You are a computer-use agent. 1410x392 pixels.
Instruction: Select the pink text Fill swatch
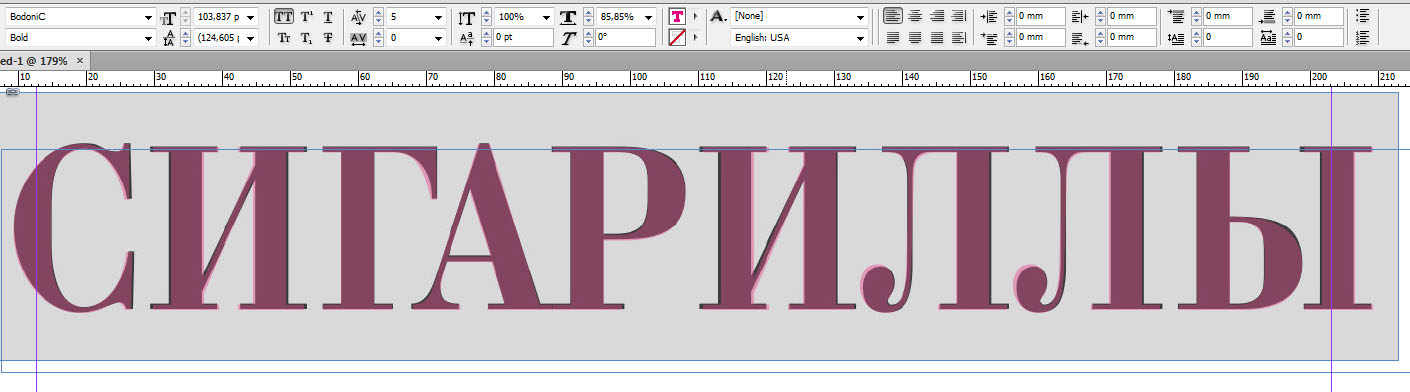coord(678,17)
